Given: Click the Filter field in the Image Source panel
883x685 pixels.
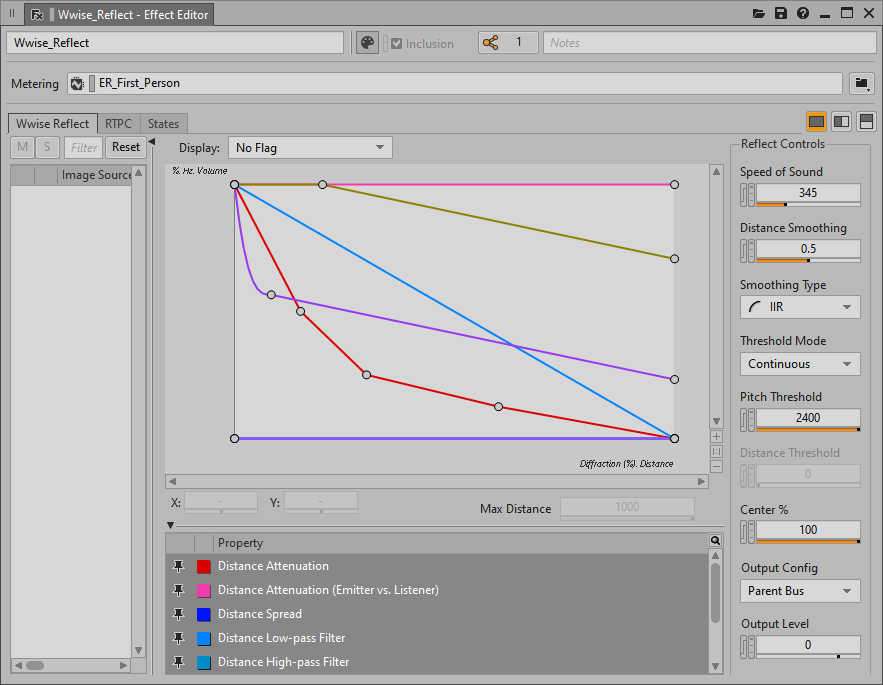Looking at the screenshot, I should tap(84, 148).
